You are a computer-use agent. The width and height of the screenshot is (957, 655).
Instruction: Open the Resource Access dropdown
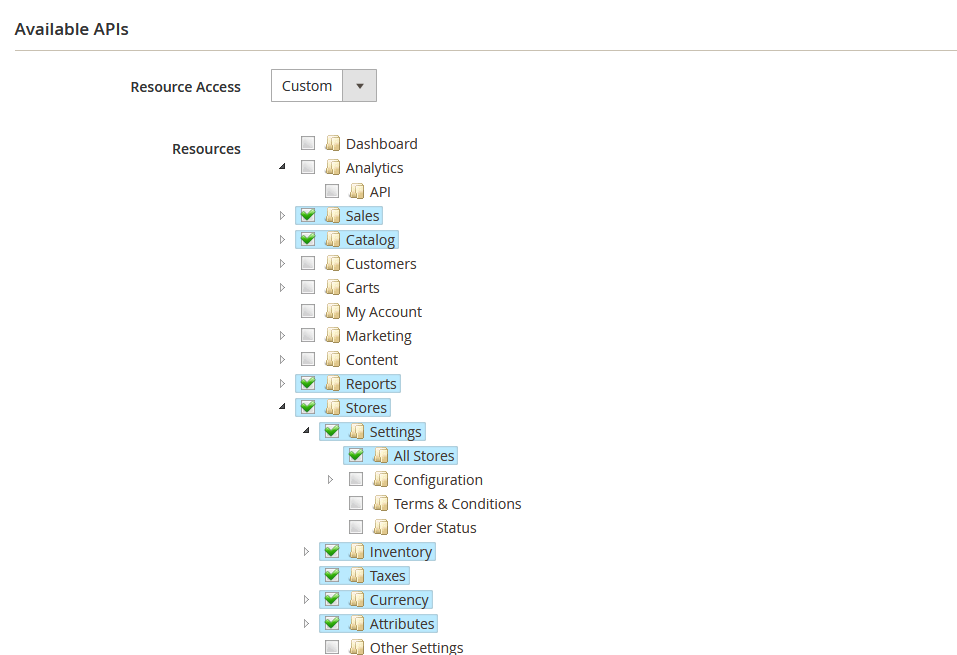point(323,85)
